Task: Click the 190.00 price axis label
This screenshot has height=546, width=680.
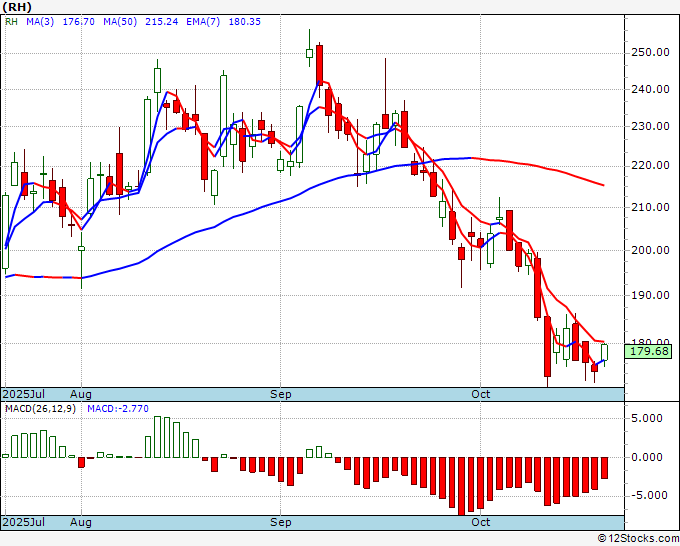Action: 649,295
